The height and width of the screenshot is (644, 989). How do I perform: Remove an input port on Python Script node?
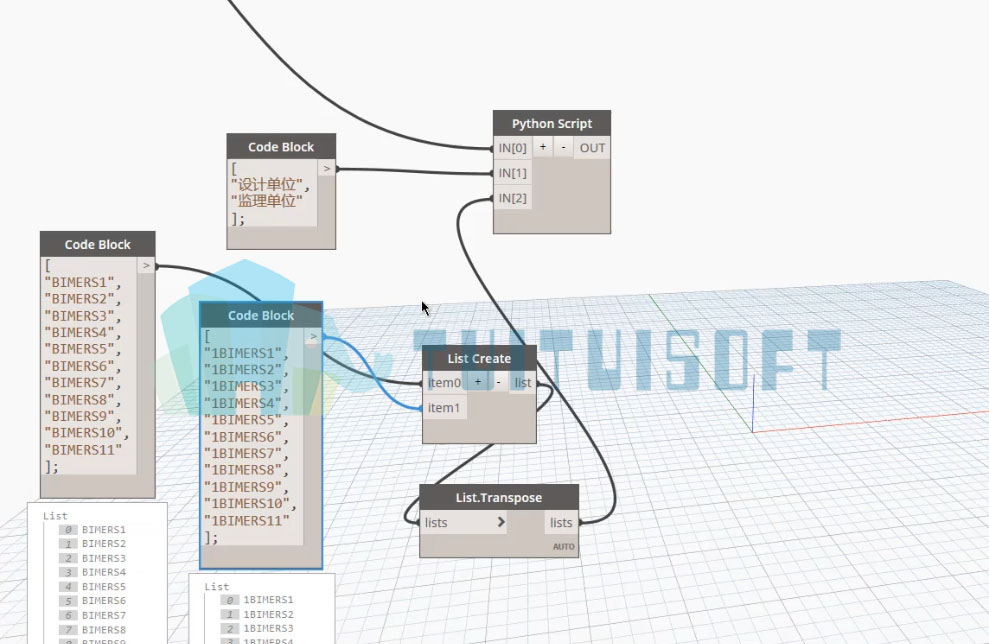click(x=563, y=148)
